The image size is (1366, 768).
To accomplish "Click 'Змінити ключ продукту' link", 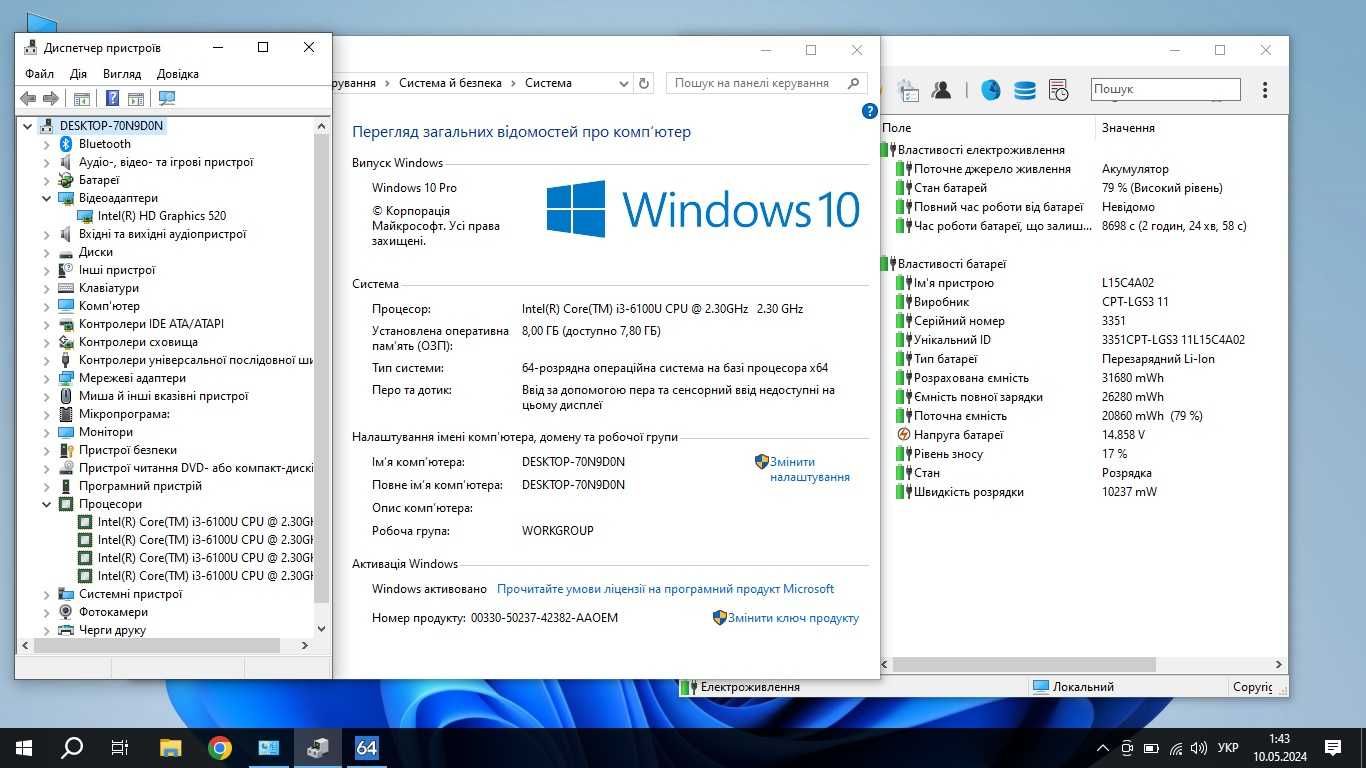I will (x=793, y=618).
